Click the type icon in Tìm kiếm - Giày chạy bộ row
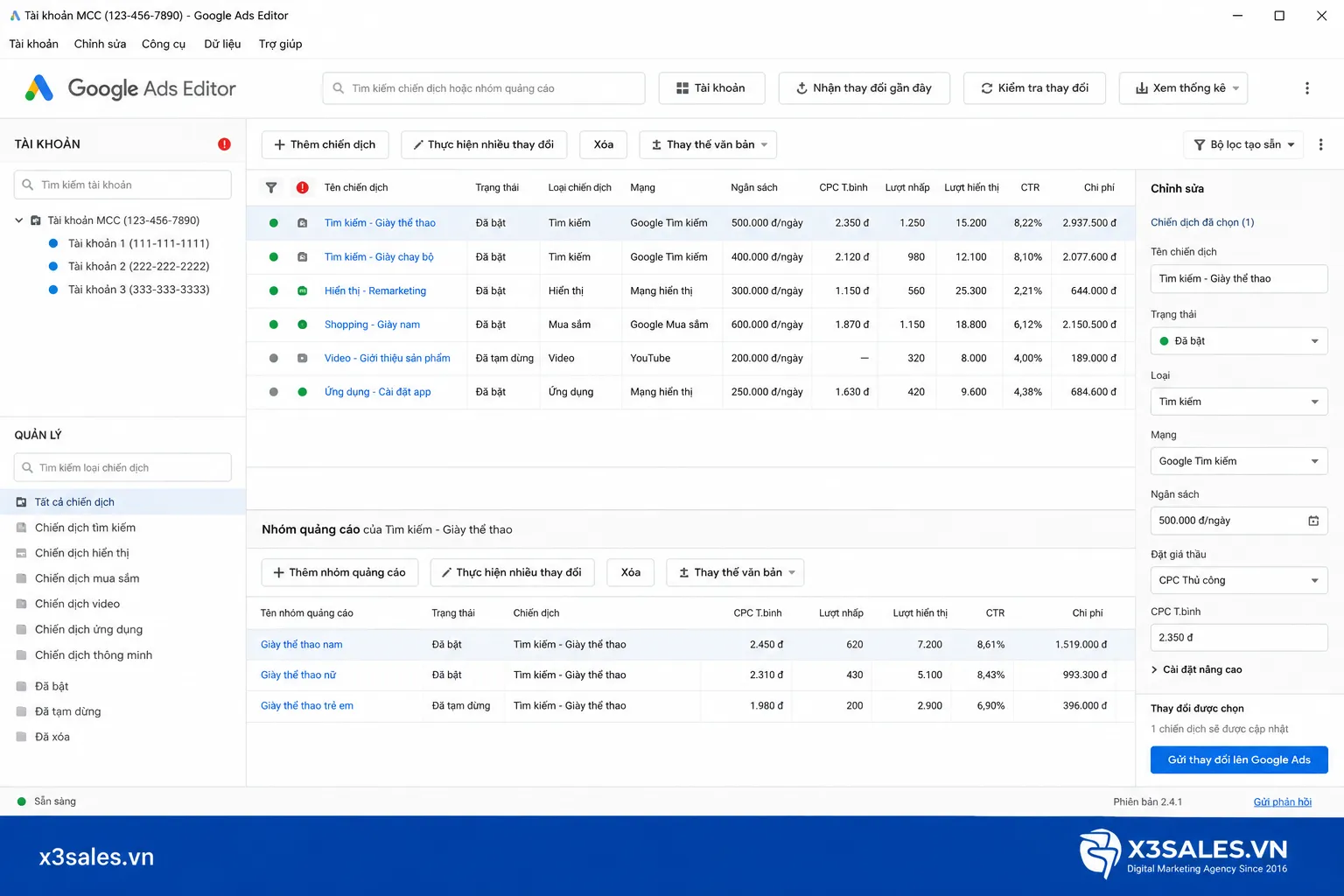The width and height of the screenshot is (1344, 896). click(302, 257)
